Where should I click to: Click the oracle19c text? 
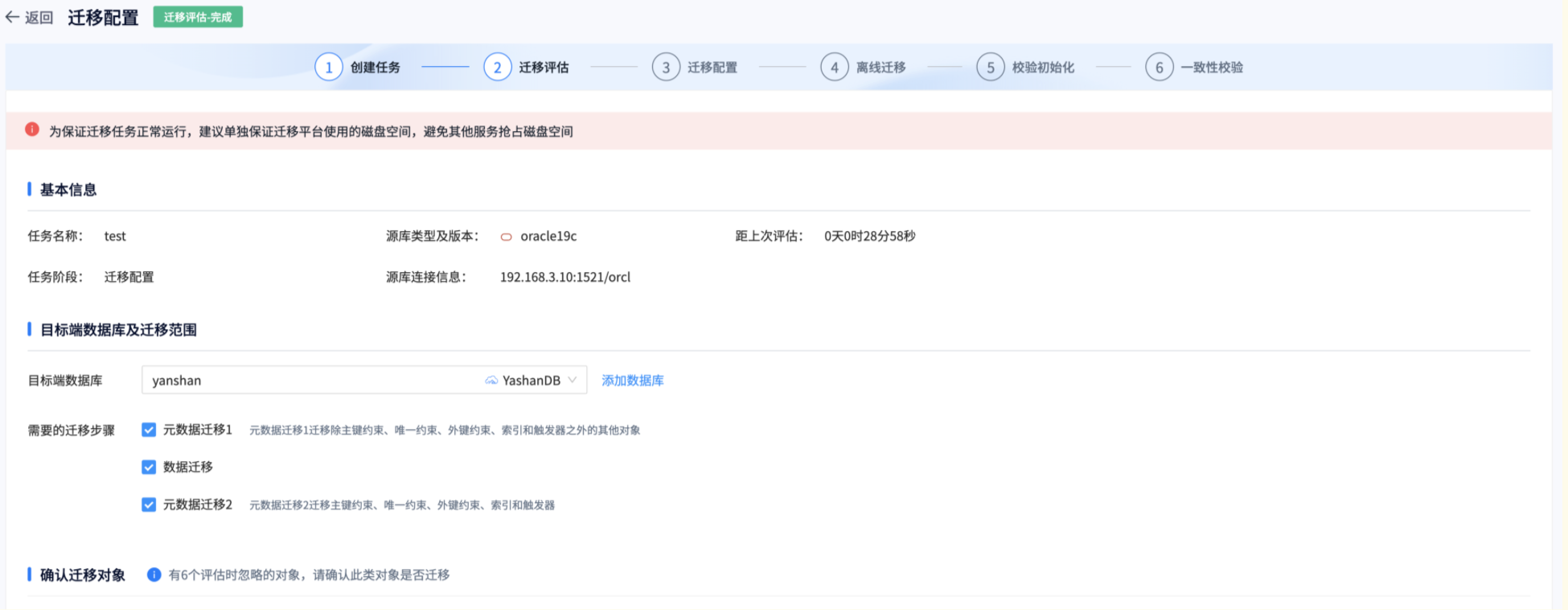(548, 236)
